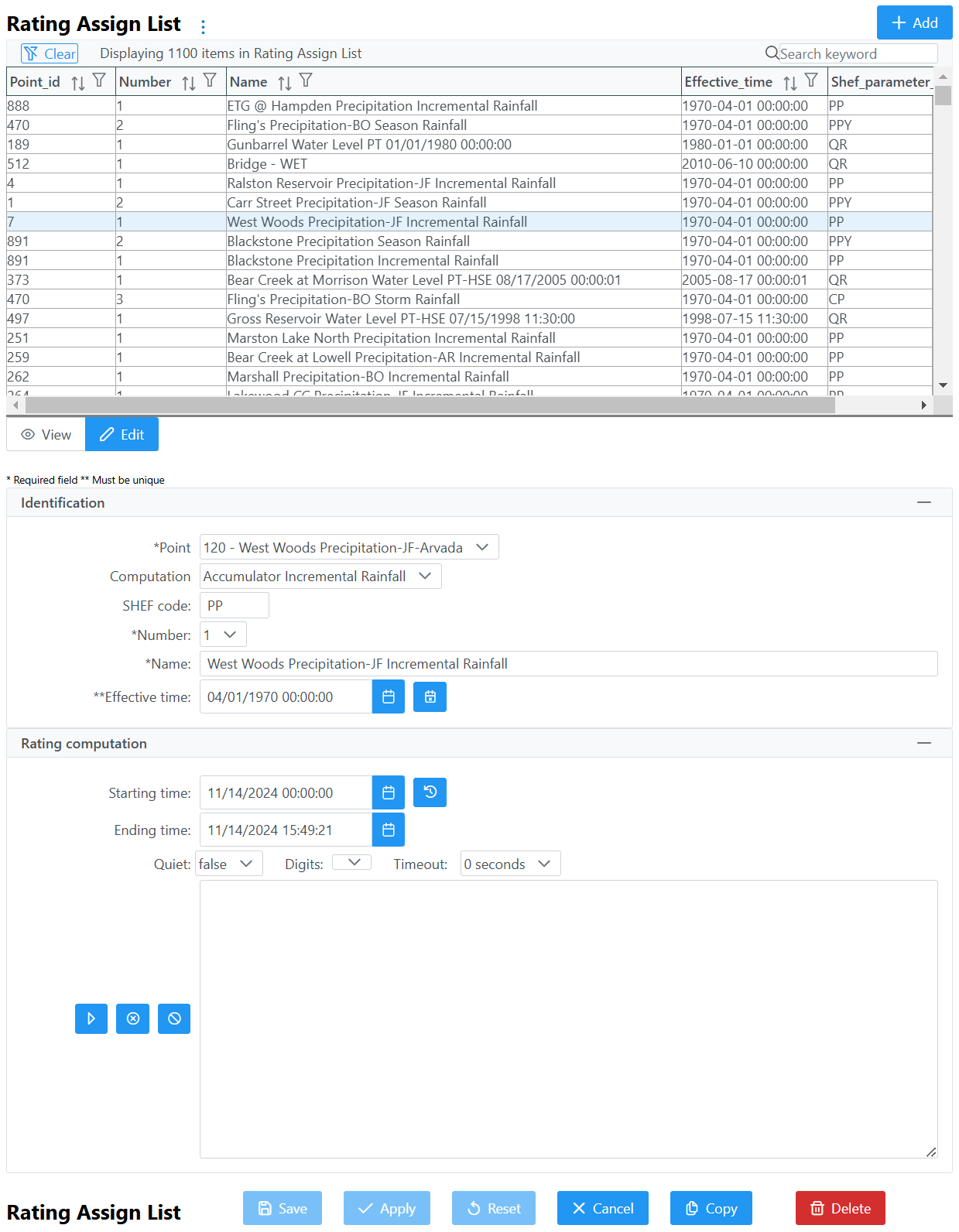
Task: Open the Number dropdown
Action: click(x=223, y=635)
